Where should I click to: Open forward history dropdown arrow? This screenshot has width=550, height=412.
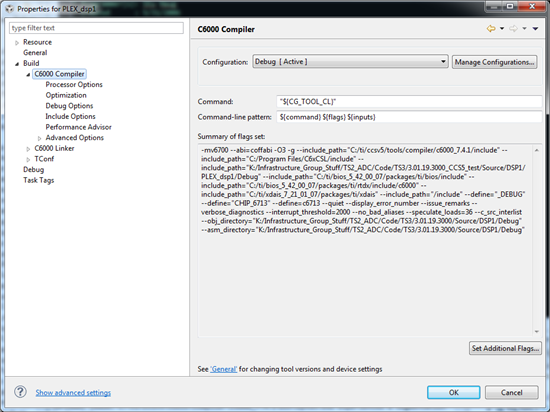524,29
